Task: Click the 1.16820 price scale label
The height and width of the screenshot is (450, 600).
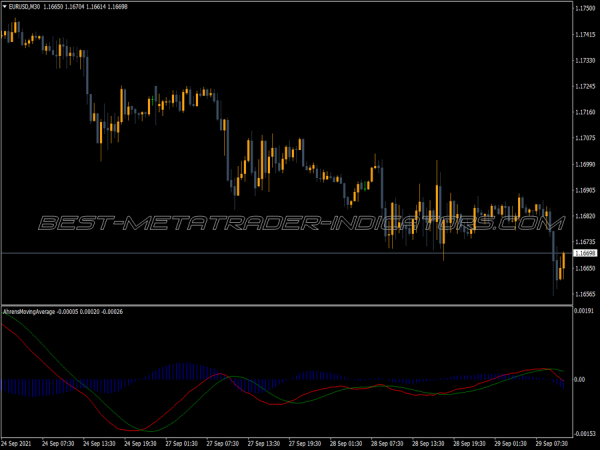Action: (585, 216)
